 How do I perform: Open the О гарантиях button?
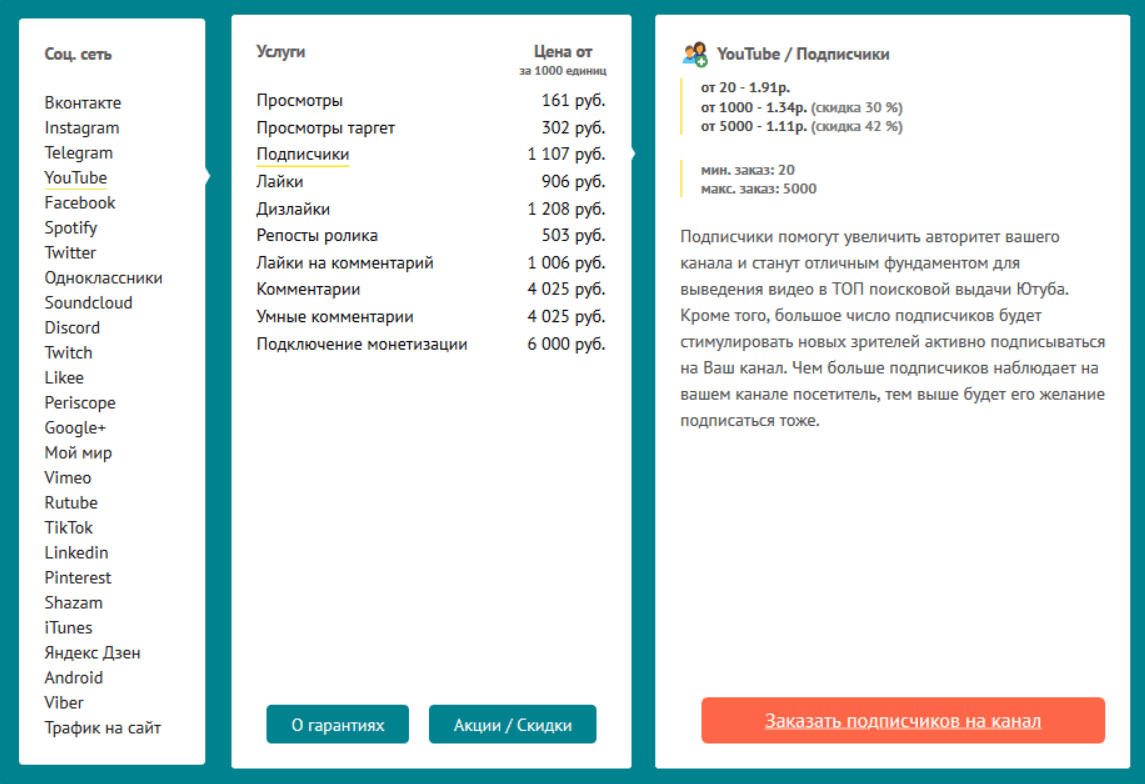(x=337, y=724)
